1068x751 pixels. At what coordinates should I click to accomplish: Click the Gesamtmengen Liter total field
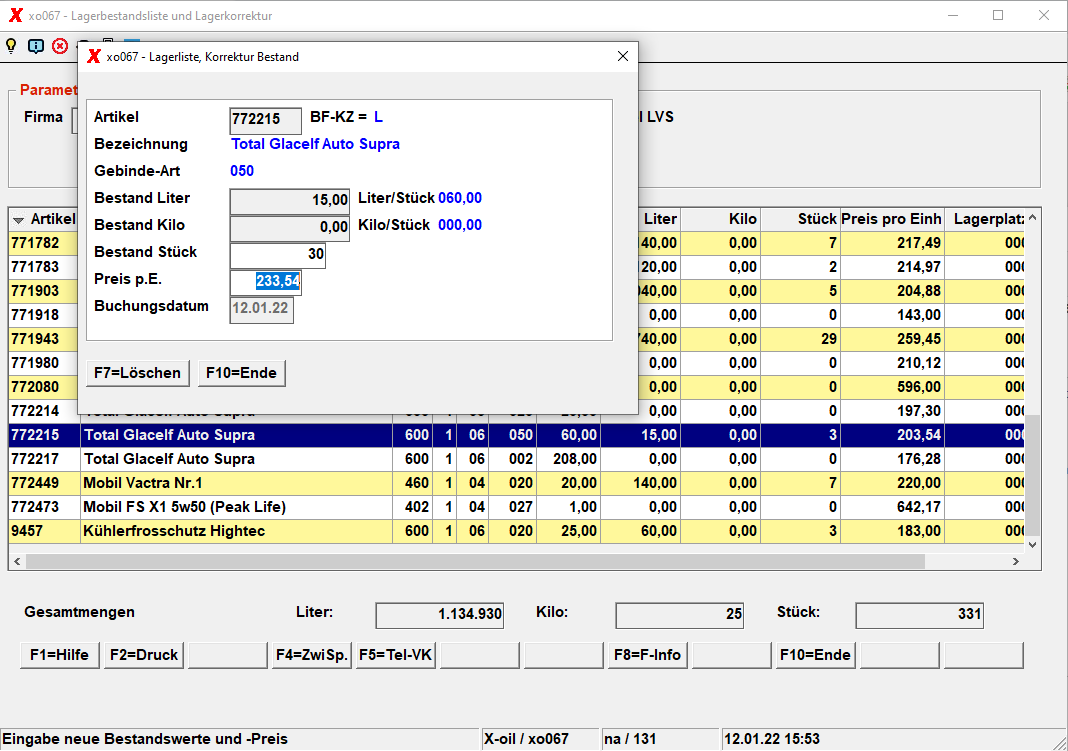(439, 615)
